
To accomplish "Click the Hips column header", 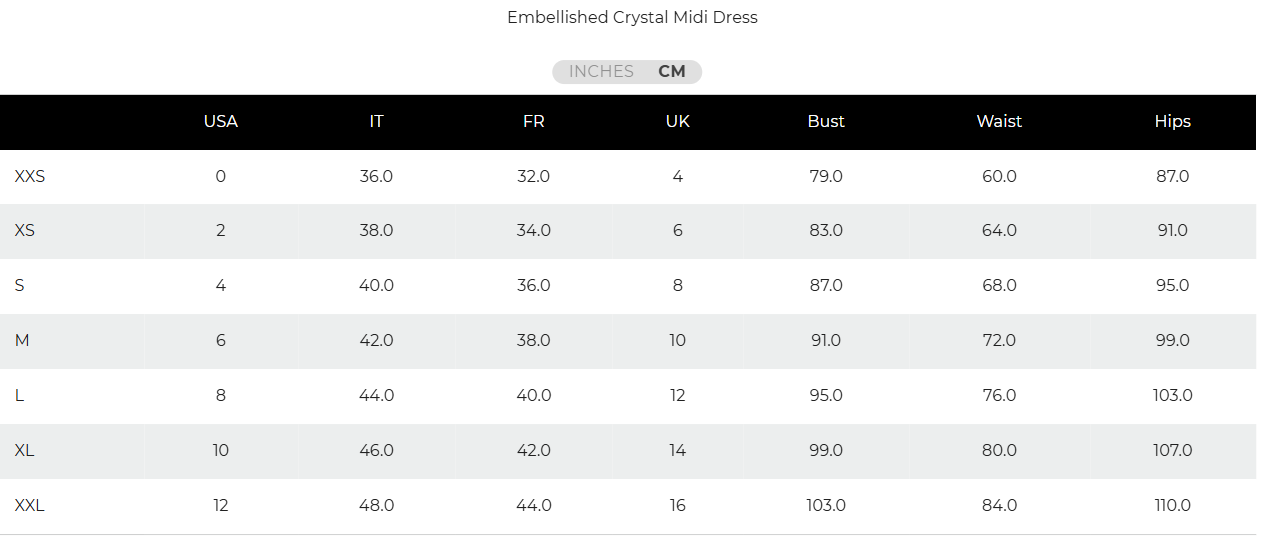I will click(x=1172, y=121).
